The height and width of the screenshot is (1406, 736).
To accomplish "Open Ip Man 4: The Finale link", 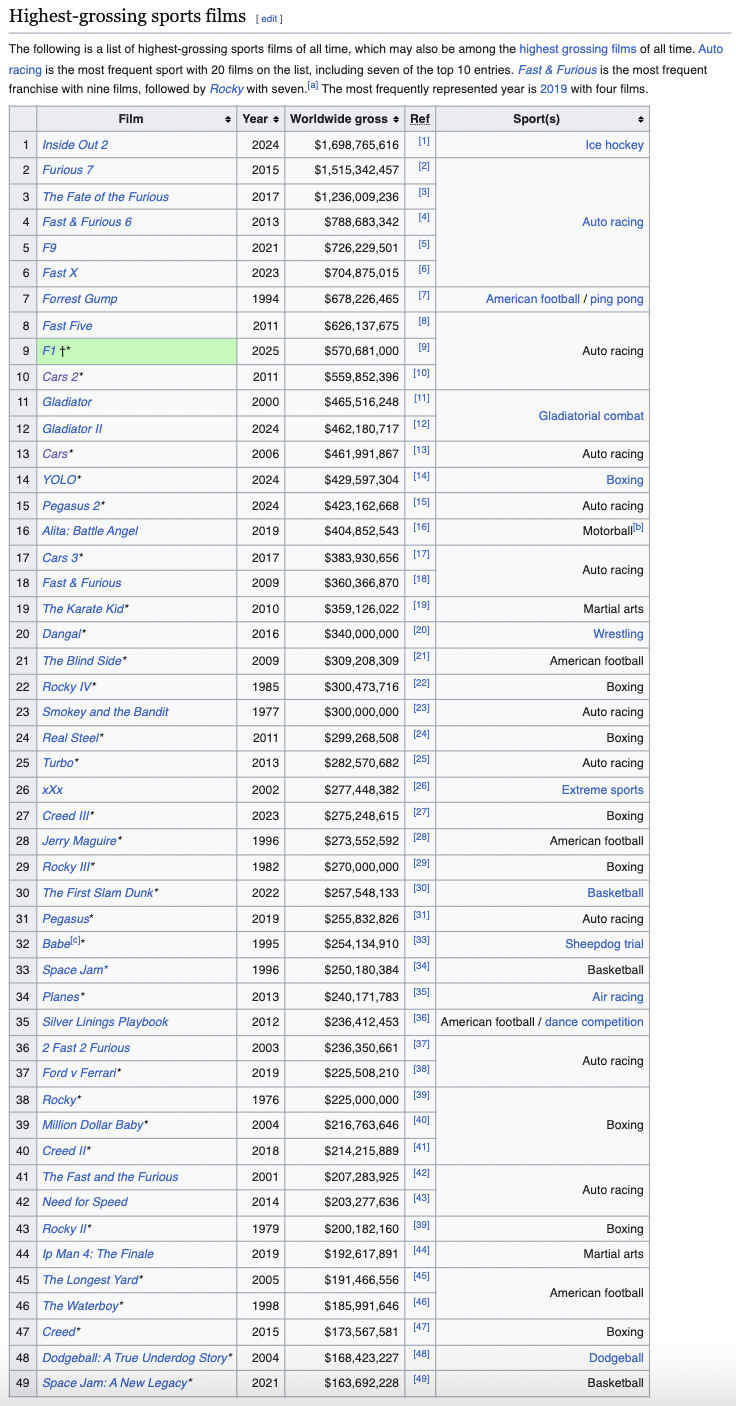I will click(x=98, y=1254).
